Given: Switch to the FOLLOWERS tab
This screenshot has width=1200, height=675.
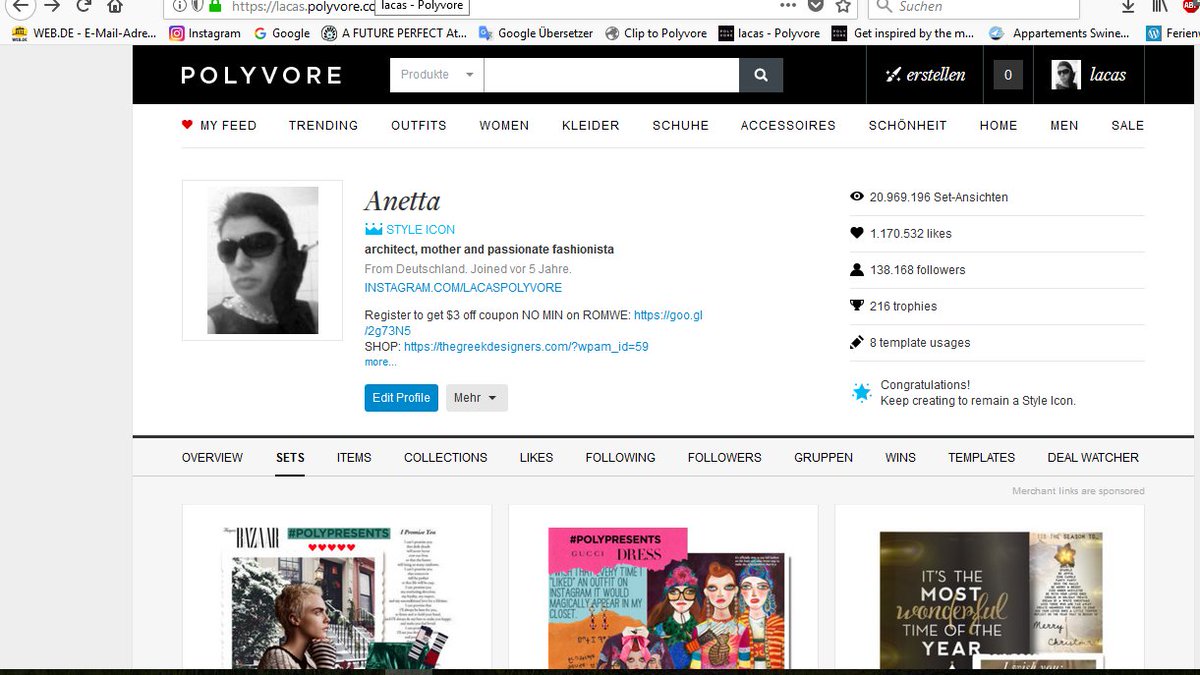Looking at the screenshot, I should tap(725, 457).
